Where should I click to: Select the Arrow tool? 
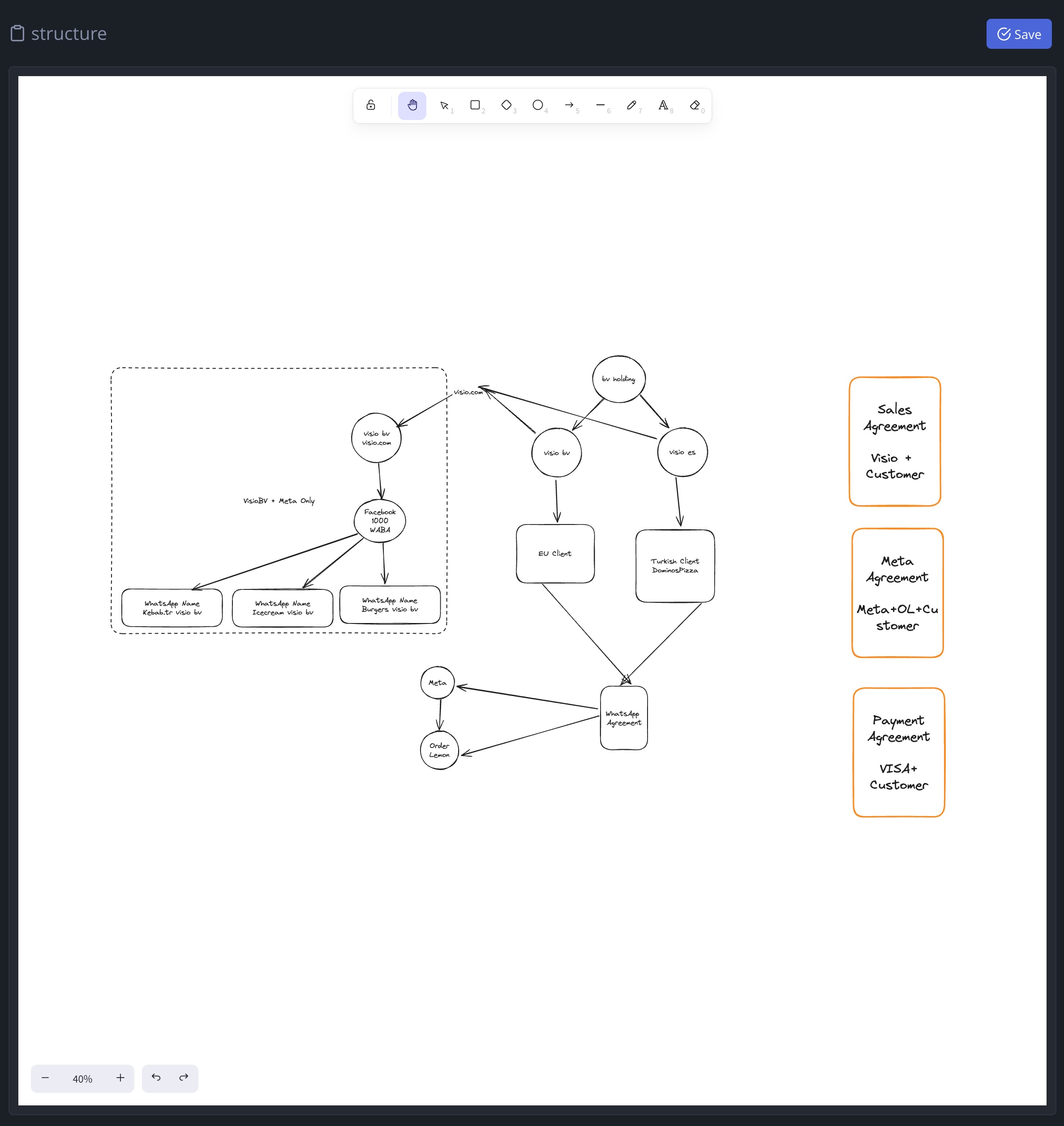click(x=570, y=106)
